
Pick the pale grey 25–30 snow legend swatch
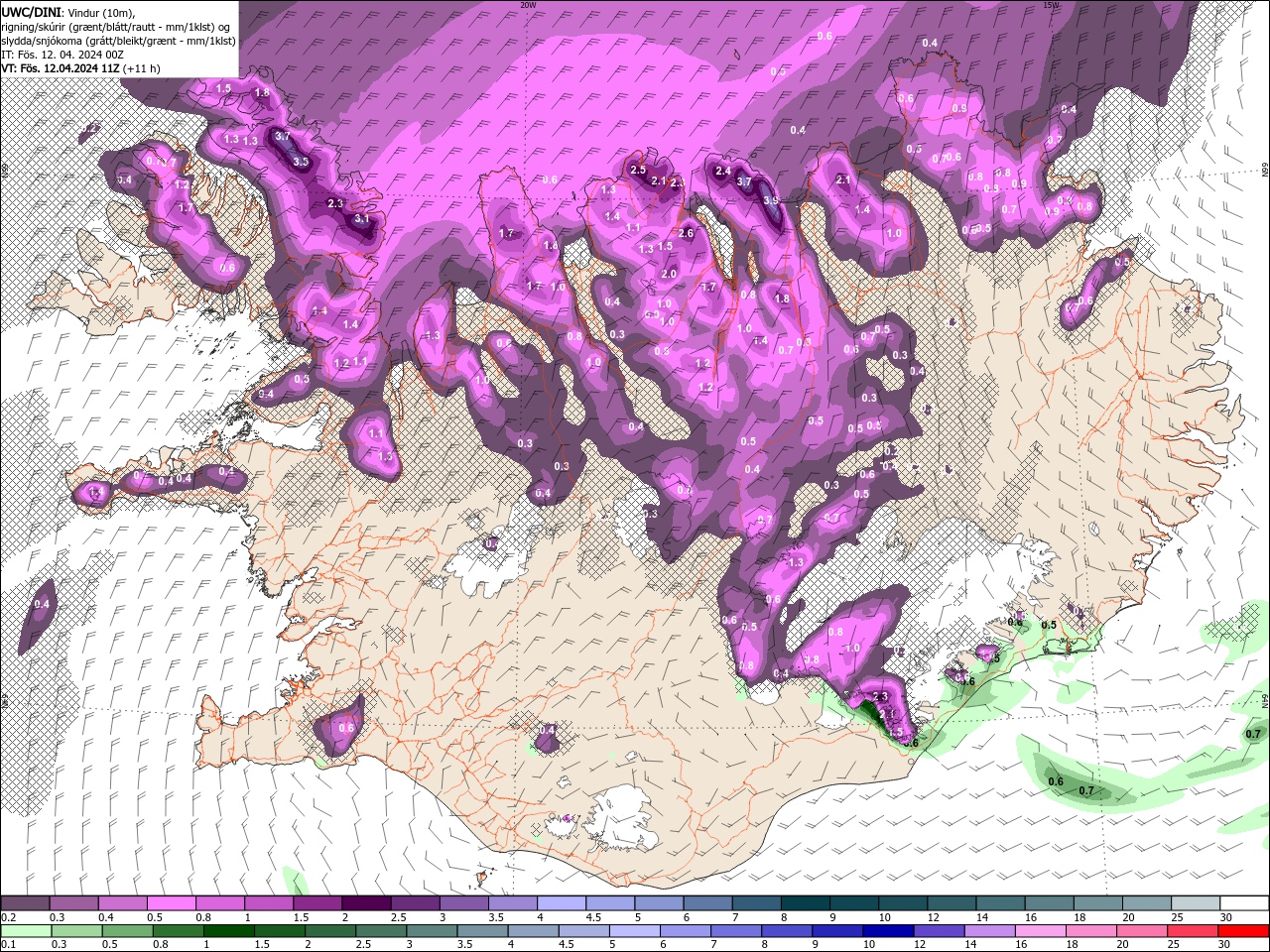[1196, 903]
